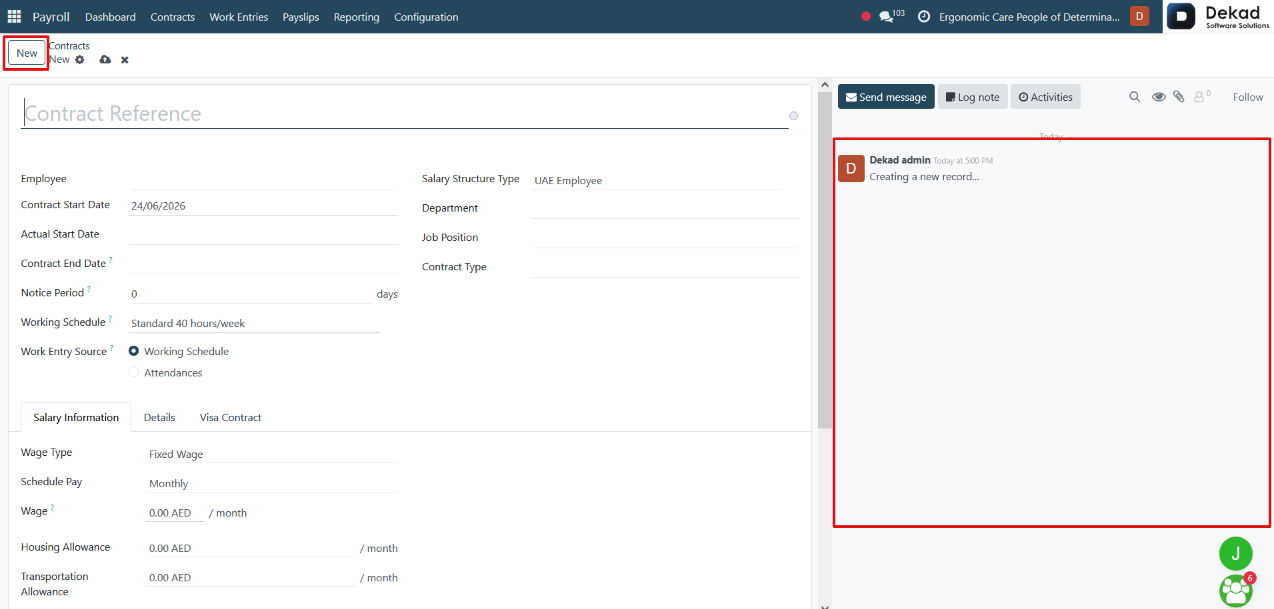Click the Housing Allowance amount field
Screen dimensions: 1274x609
[250, 548]
